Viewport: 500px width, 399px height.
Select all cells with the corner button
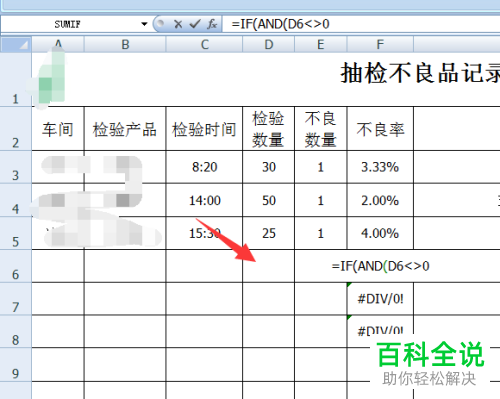[16, 44]
